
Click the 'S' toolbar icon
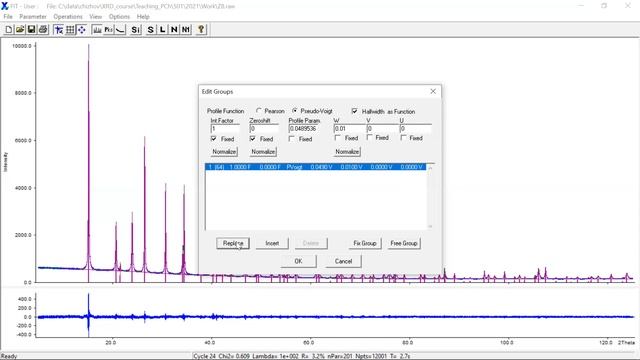[151, 29]
